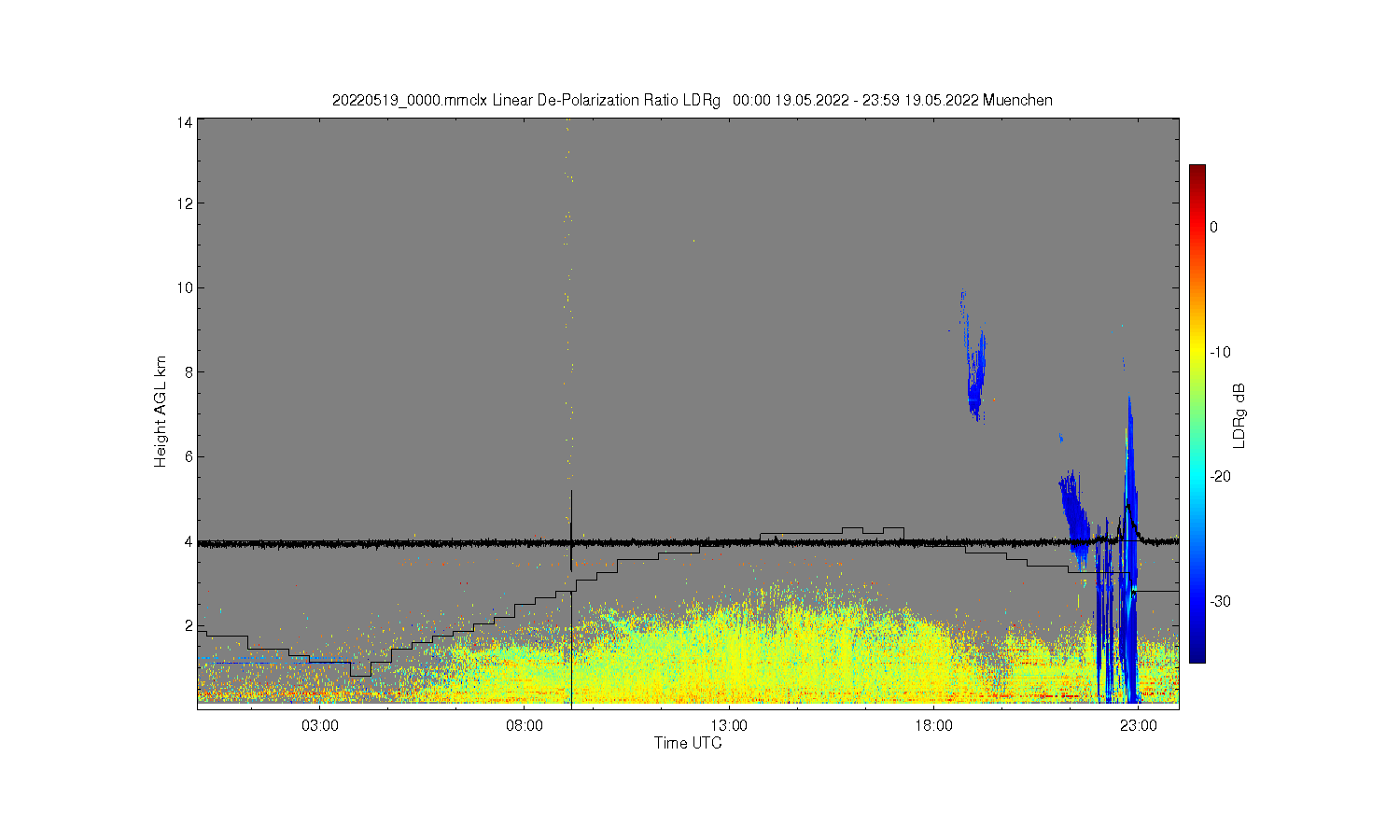The width and height of the screenshot is (1400, 840).
Task: Click the colorbar value -30
Action: click(1220, 601)
